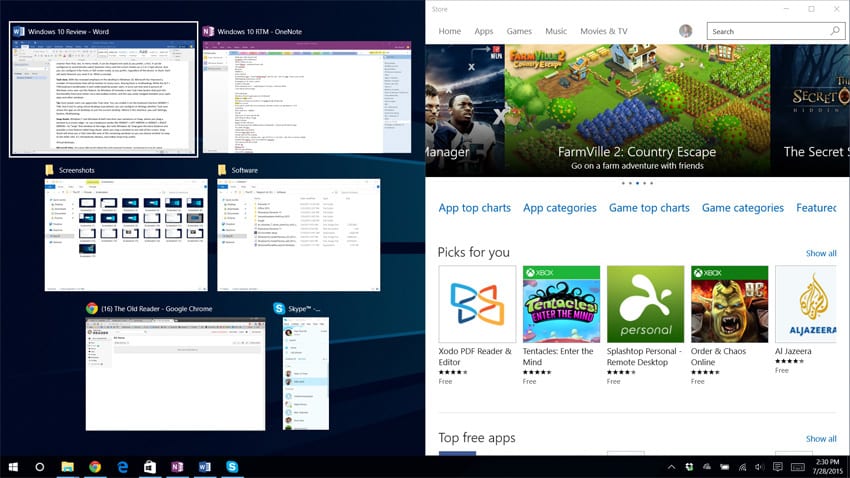Open the Action Center notifications icon

pyautogui.click(x=777, y=467)
